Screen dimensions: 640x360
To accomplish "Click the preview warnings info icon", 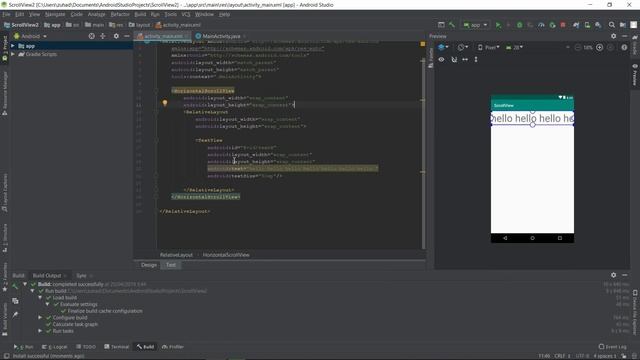I will 624,47.
